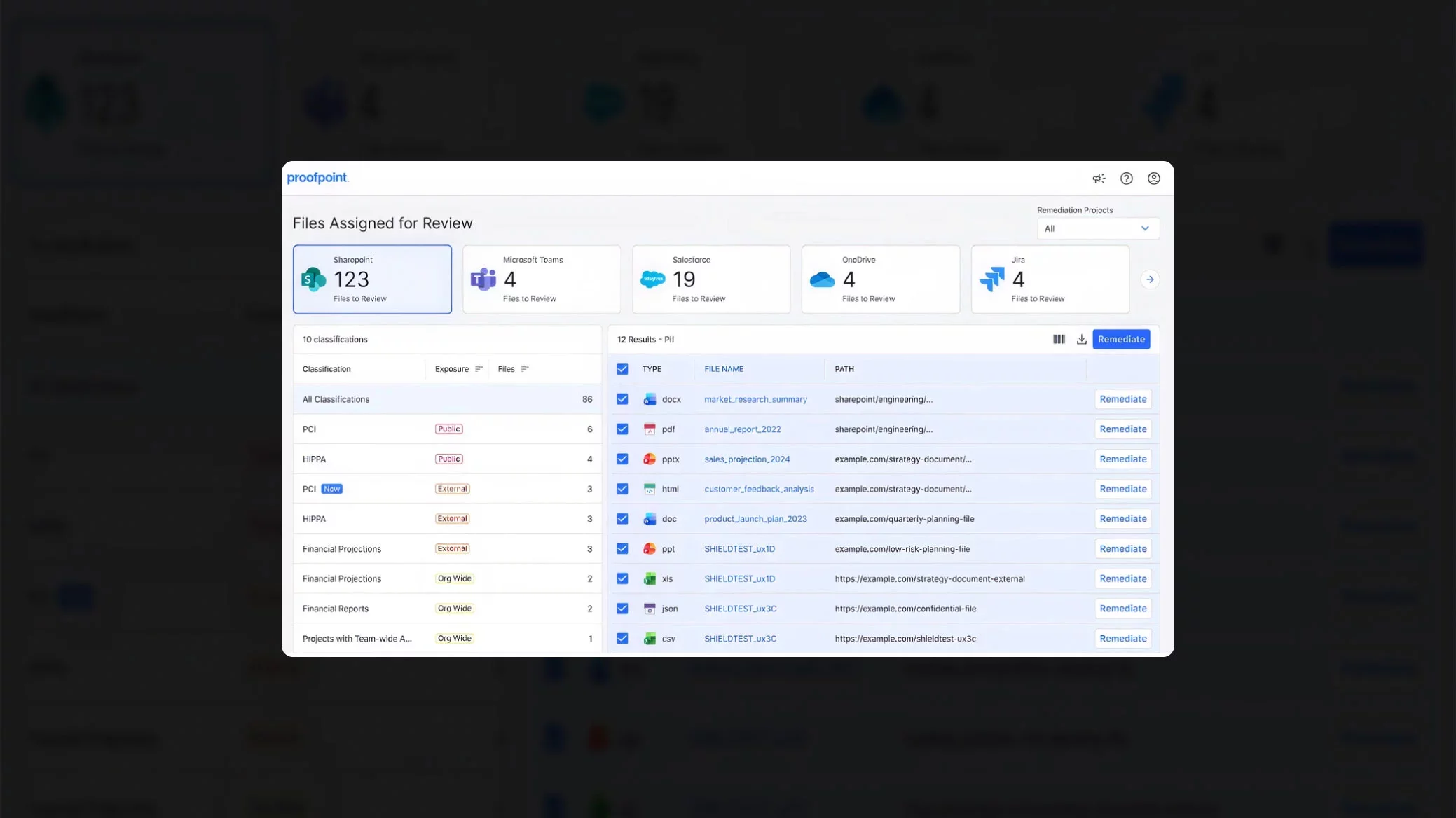
Task: Select the Microsoft Teams files card
Action: click(542, 279)
